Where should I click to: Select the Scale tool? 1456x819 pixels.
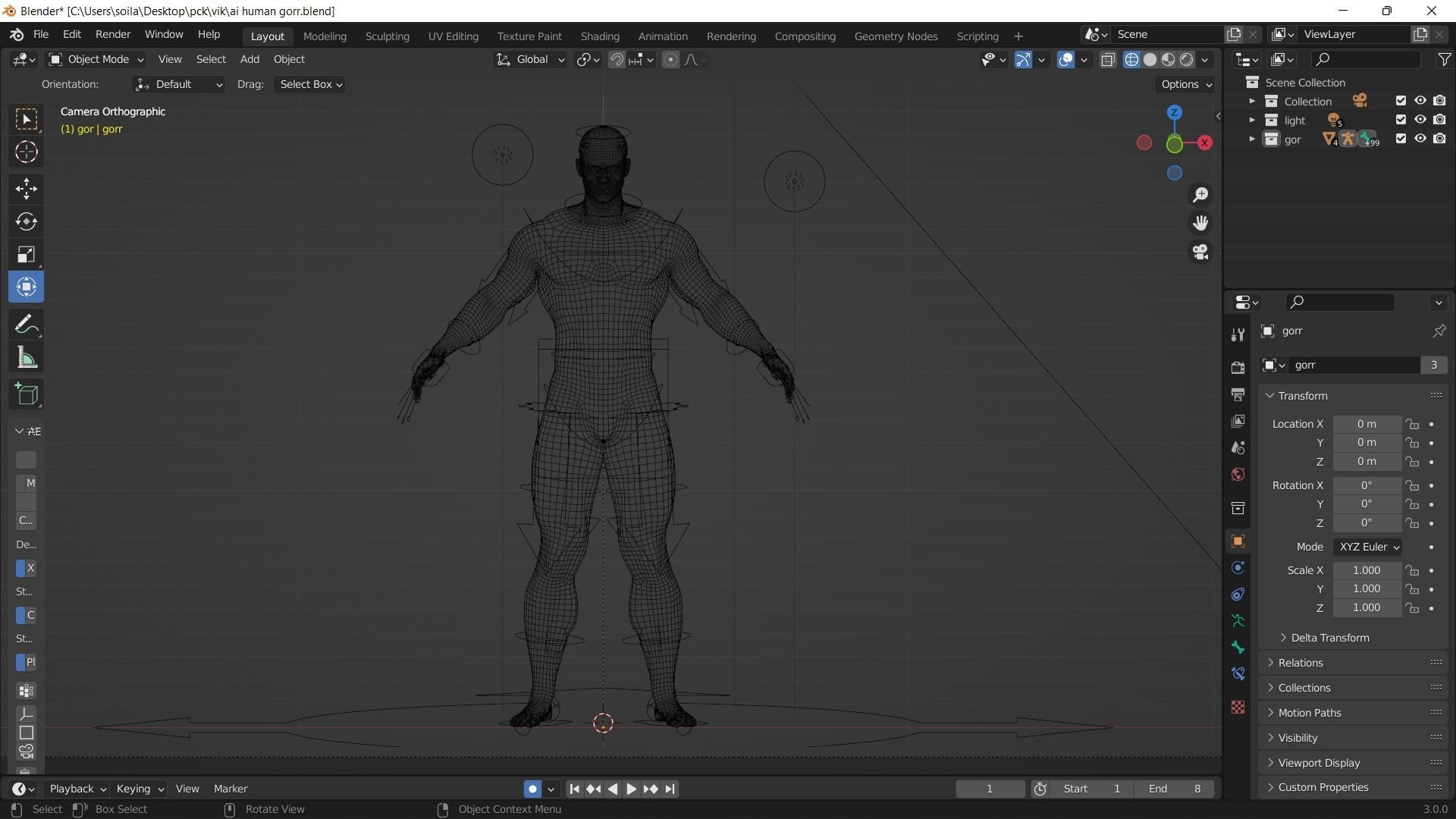tap(27, 254)
